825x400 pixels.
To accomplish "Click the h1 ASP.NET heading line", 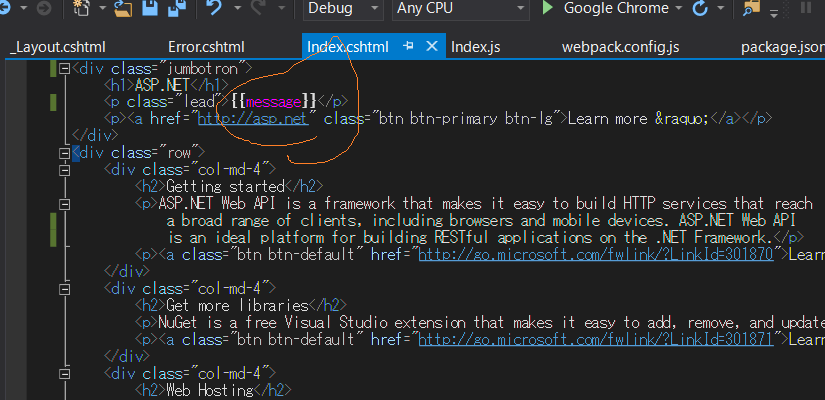I will 166,85.
